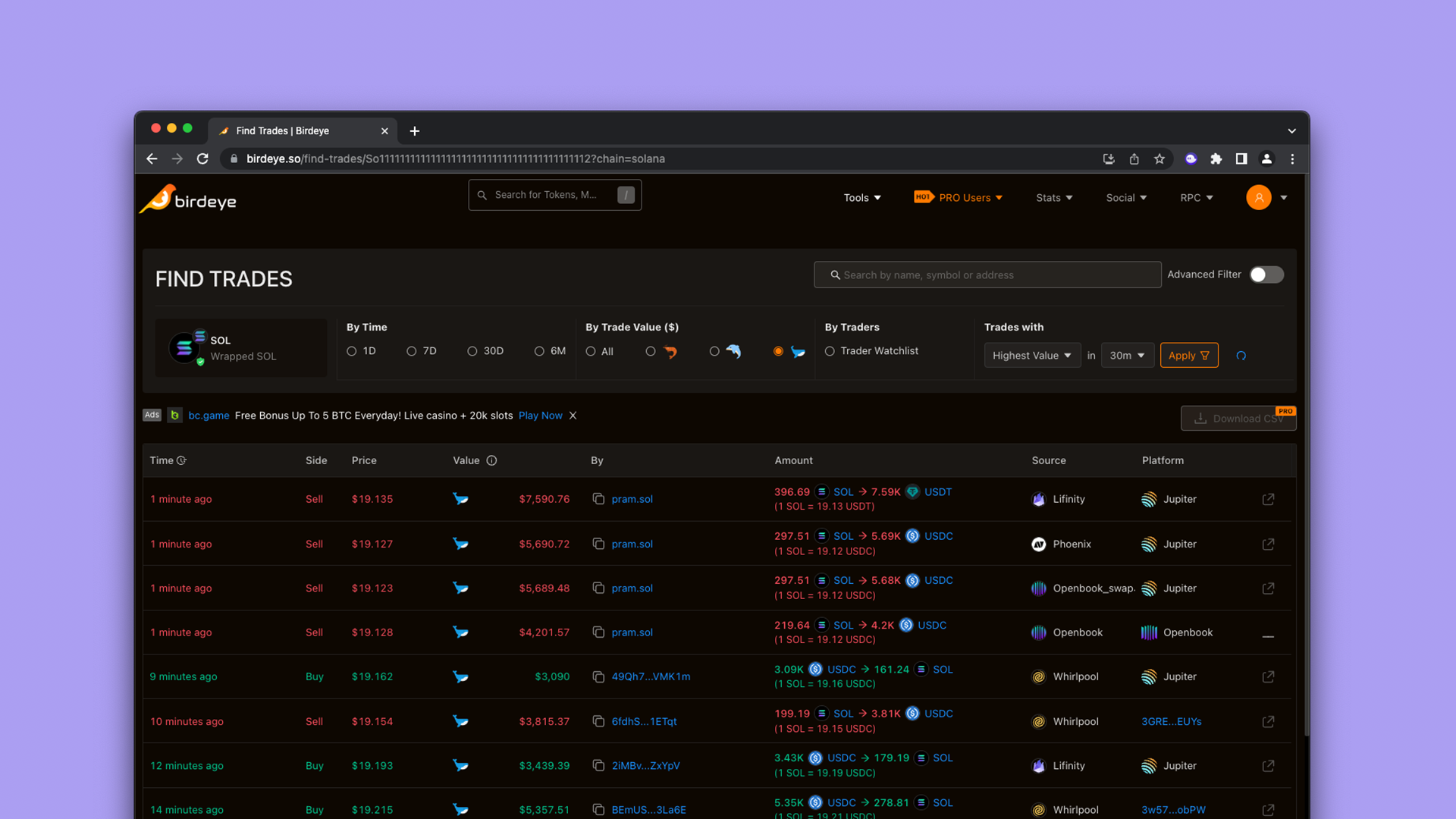Open the 30m interval dropdown
1456x819 pixels.
click(x=1126, y=356)
